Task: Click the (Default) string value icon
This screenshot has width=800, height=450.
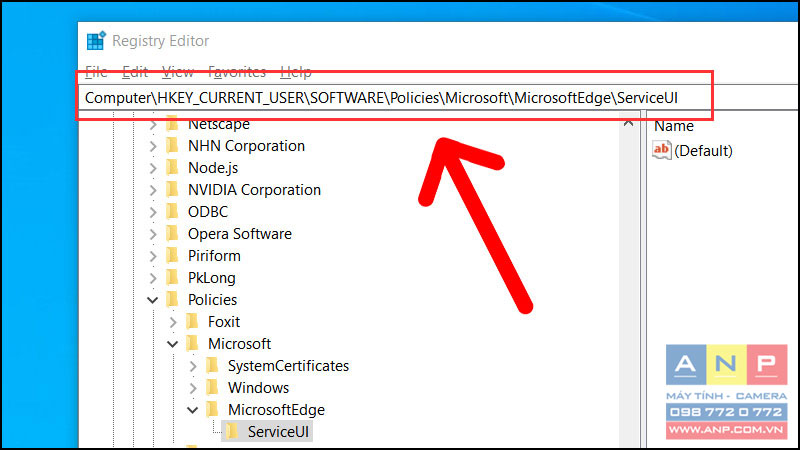Action: tap(662, 150)
